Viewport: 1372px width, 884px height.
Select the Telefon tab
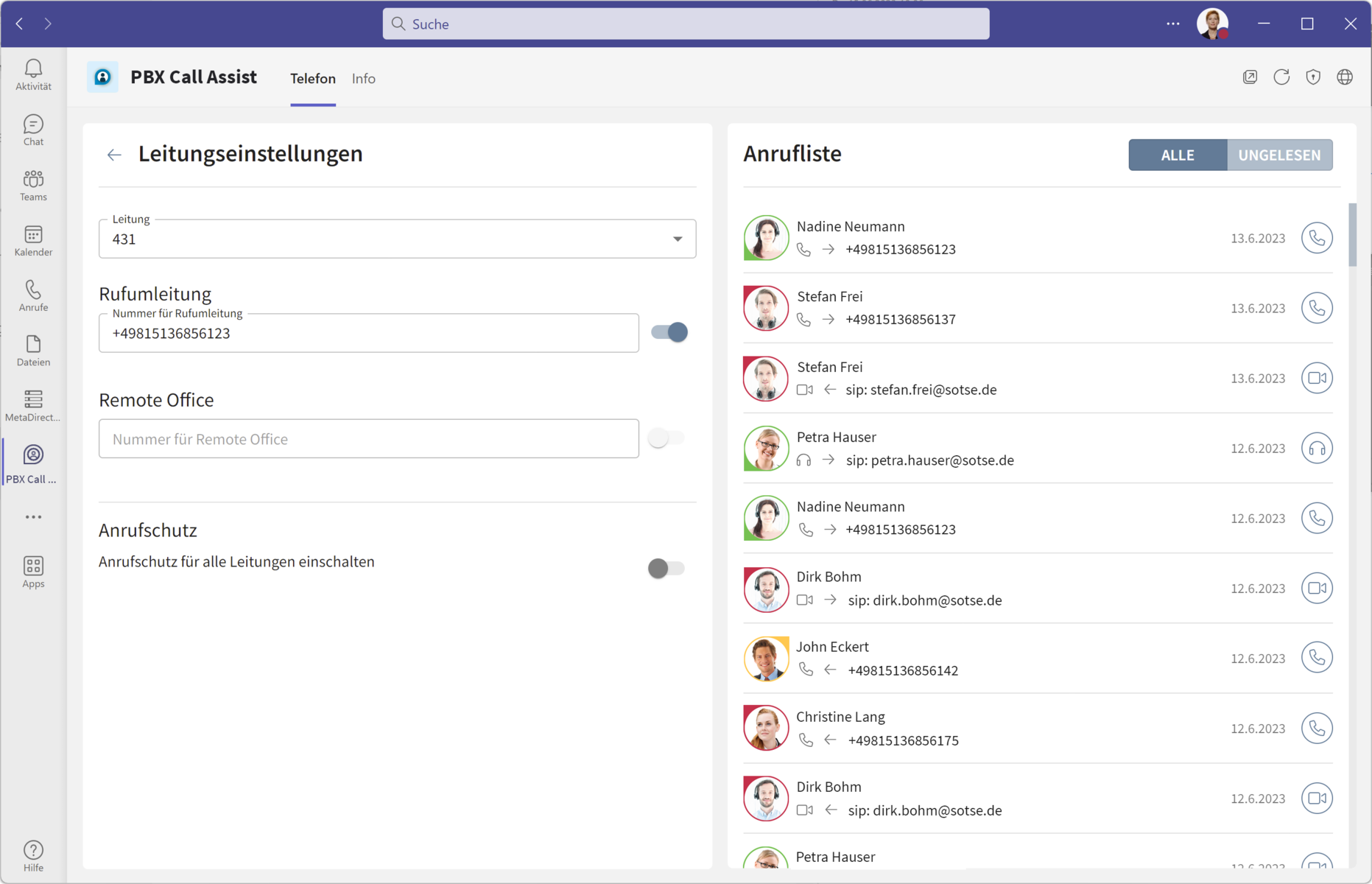tap(312, 79)
